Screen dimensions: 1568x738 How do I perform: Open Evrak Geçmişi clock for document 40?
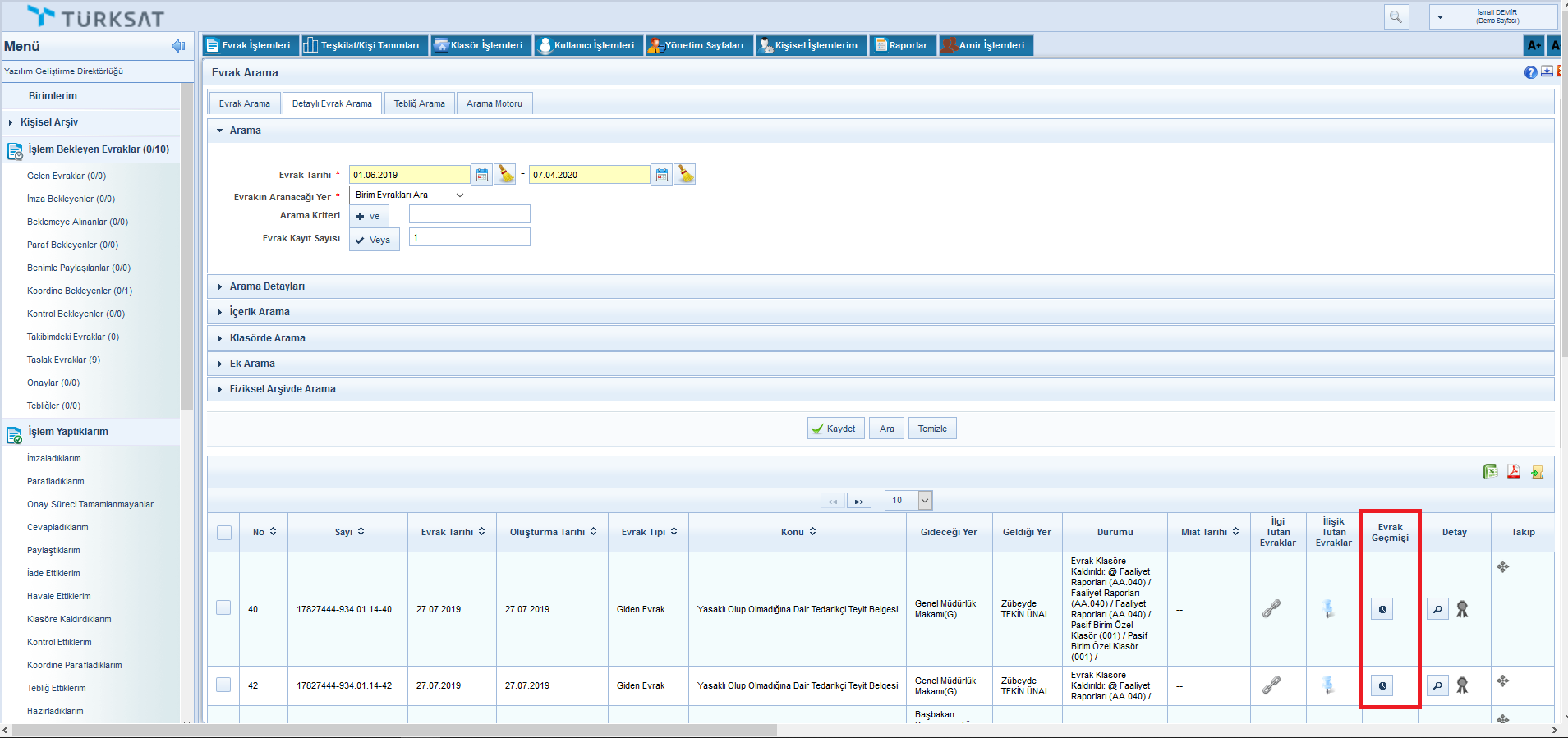pyautogui.click(x=1382, y=609)
